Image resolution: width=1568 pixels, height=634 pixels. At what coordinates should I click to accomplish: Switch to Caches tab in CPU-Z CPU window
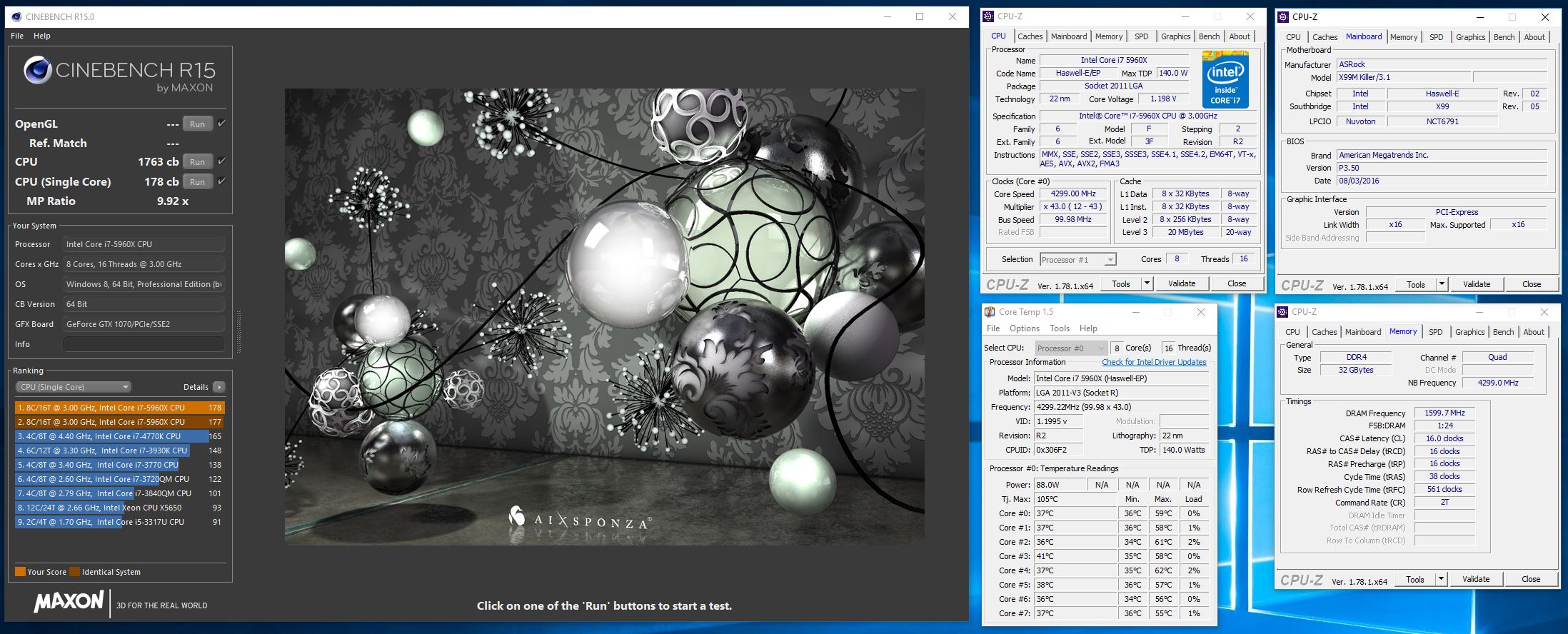[x=1030, y=36]
